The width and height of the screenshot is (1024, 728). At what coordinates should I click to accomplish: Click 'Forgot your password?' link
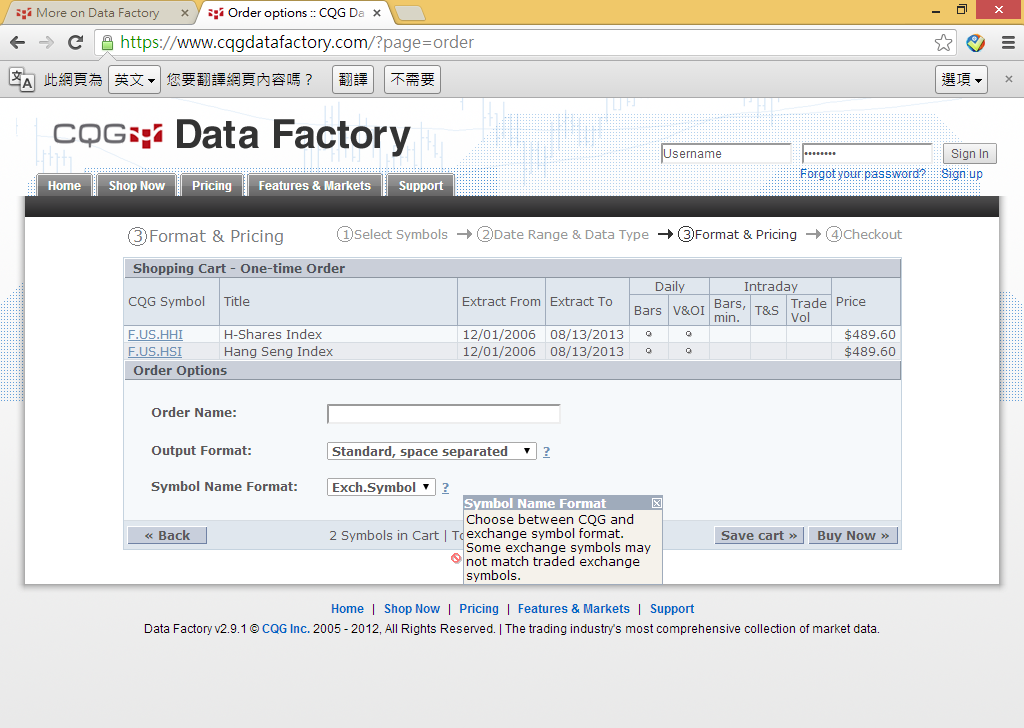[x=863, y=174]
